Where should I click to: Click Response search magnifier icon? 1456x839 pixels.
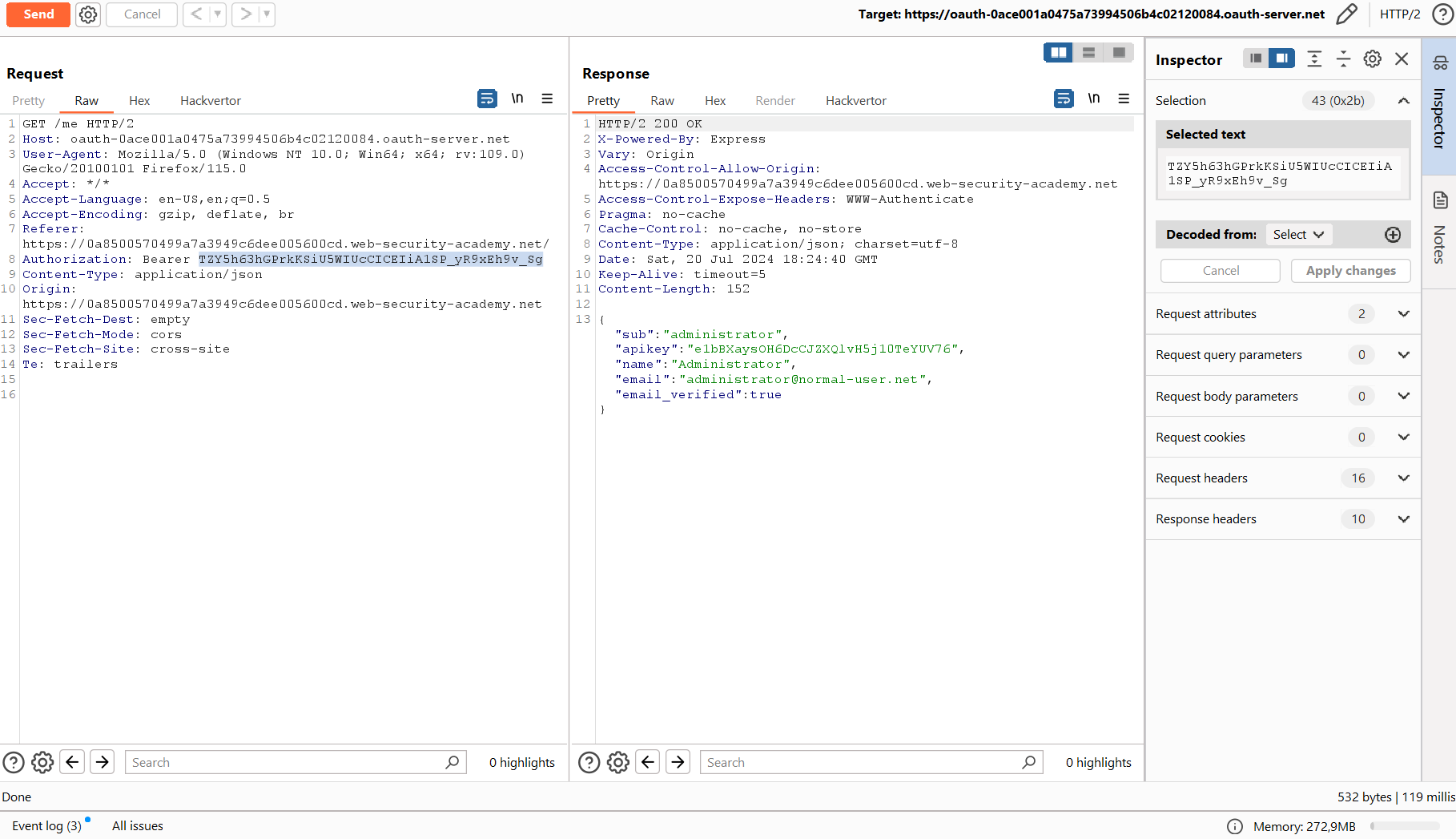point(1029,762)
